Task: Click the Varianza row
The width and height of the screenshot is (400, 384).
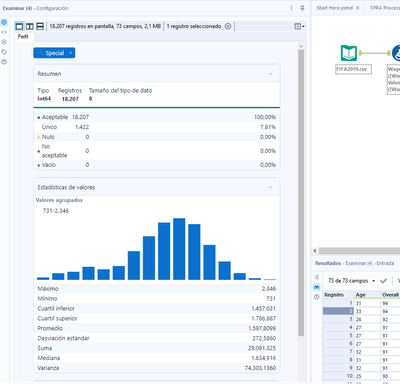Action: [157, 368]
